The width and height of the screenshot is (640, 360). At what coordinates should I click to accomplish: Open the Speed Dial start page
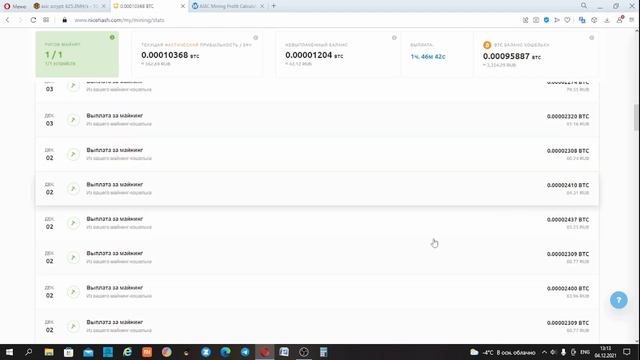(x=46, y=20)
